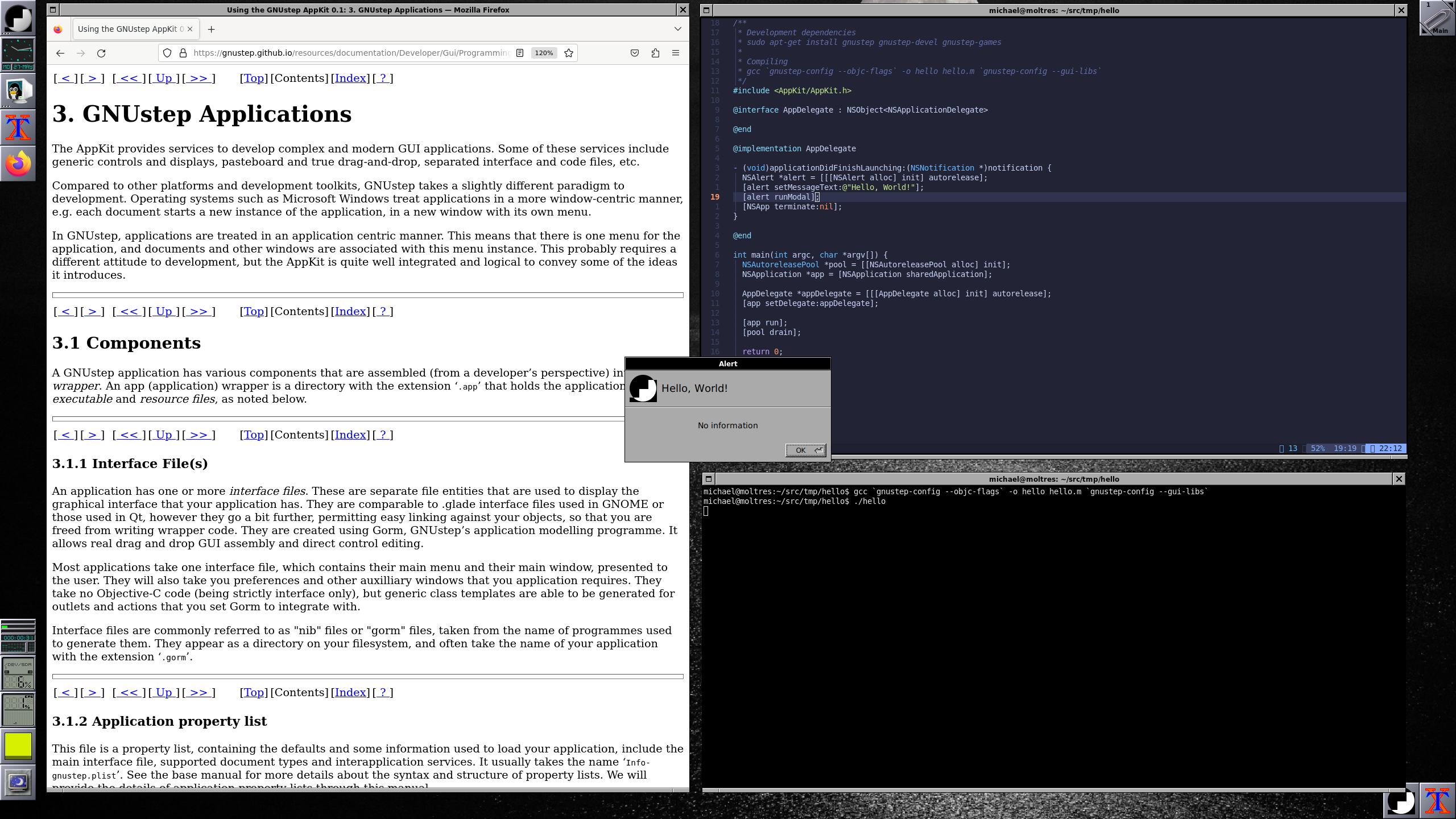Click the '[alert runModal];' line in vim
This screenshot has width=1456, height=819.
(x=780, y=197)
